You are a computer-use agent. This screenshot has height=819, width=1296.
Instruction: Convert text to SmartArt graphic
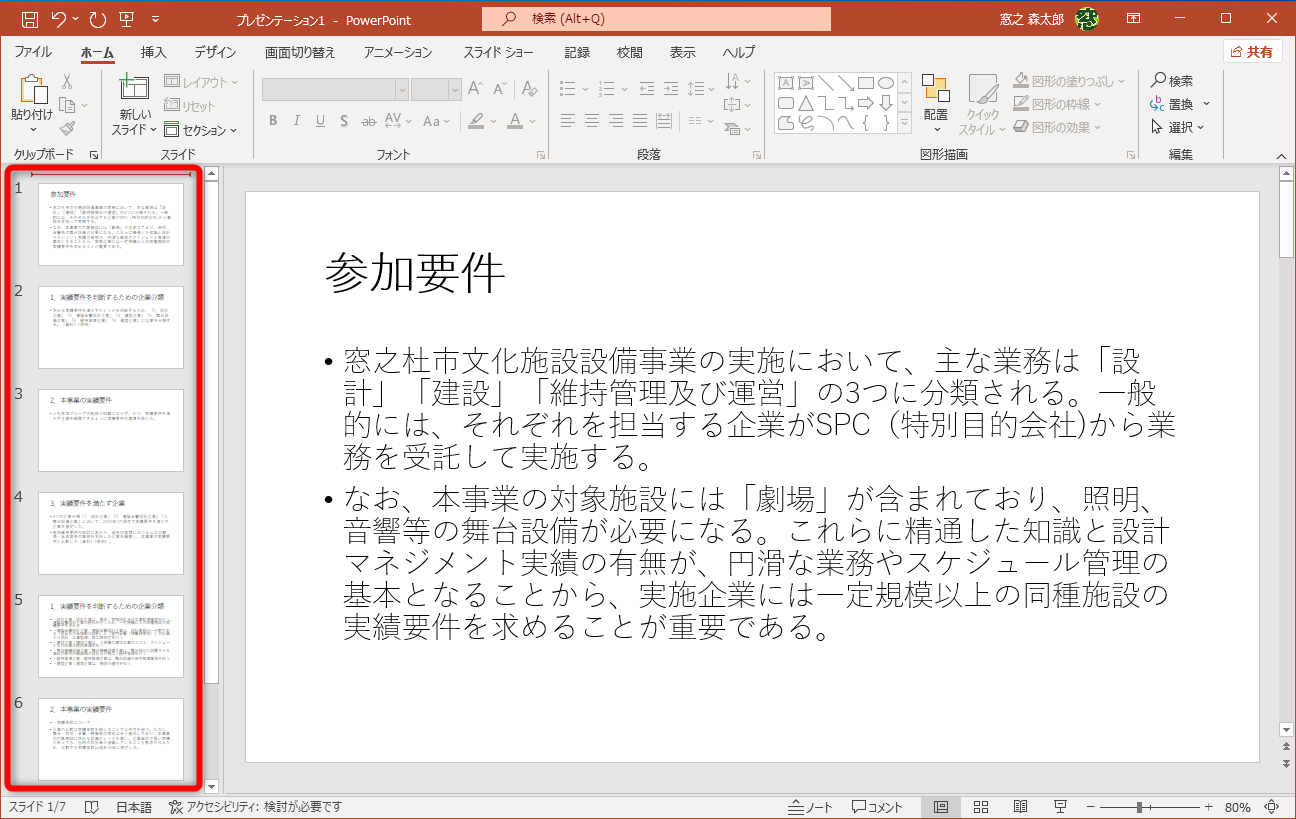click(736, 128)
